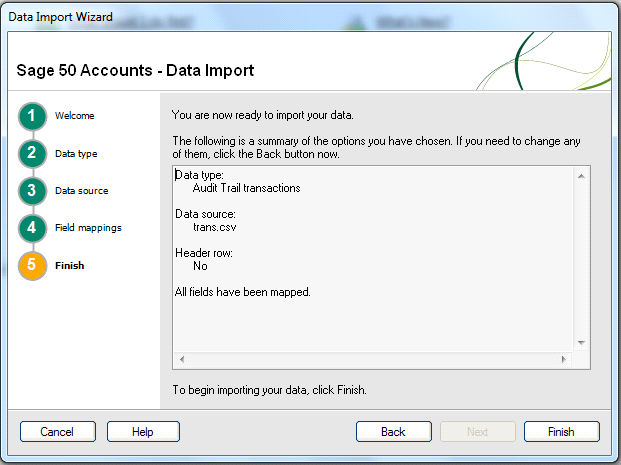
Task: Open the Data source step label
Action: 82,191
